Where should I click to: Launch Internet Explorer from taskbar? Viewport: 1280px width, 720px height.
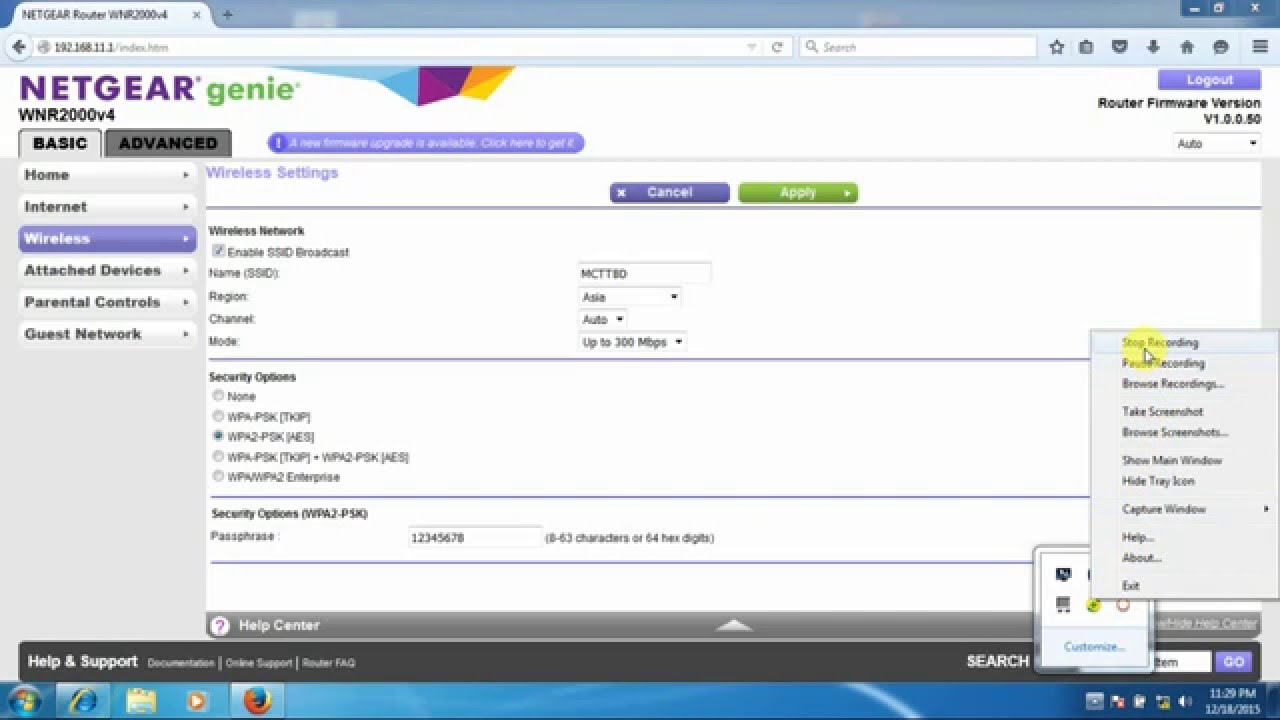(x=83, y=701)
